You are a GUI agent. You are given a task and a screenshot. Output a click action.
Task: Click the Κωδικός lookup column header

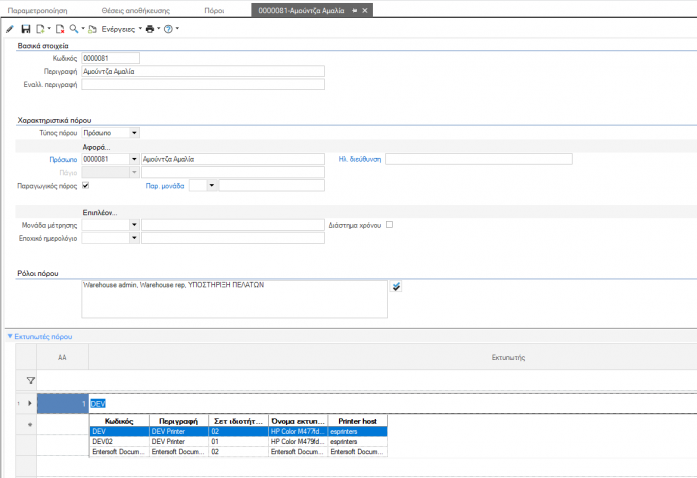click(119, 421)
